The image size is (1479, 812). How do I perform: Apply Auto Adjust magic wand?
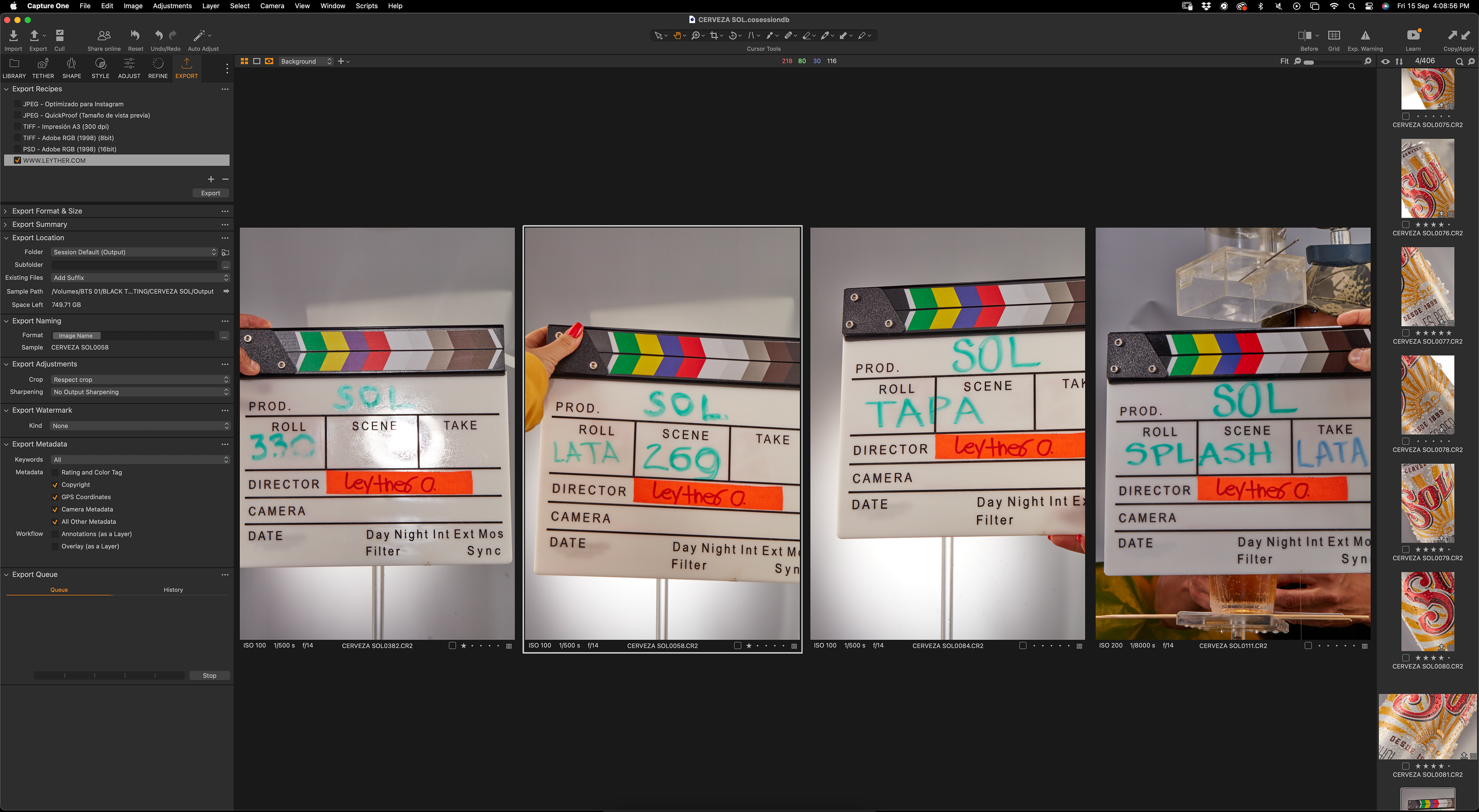pos(199,35)
